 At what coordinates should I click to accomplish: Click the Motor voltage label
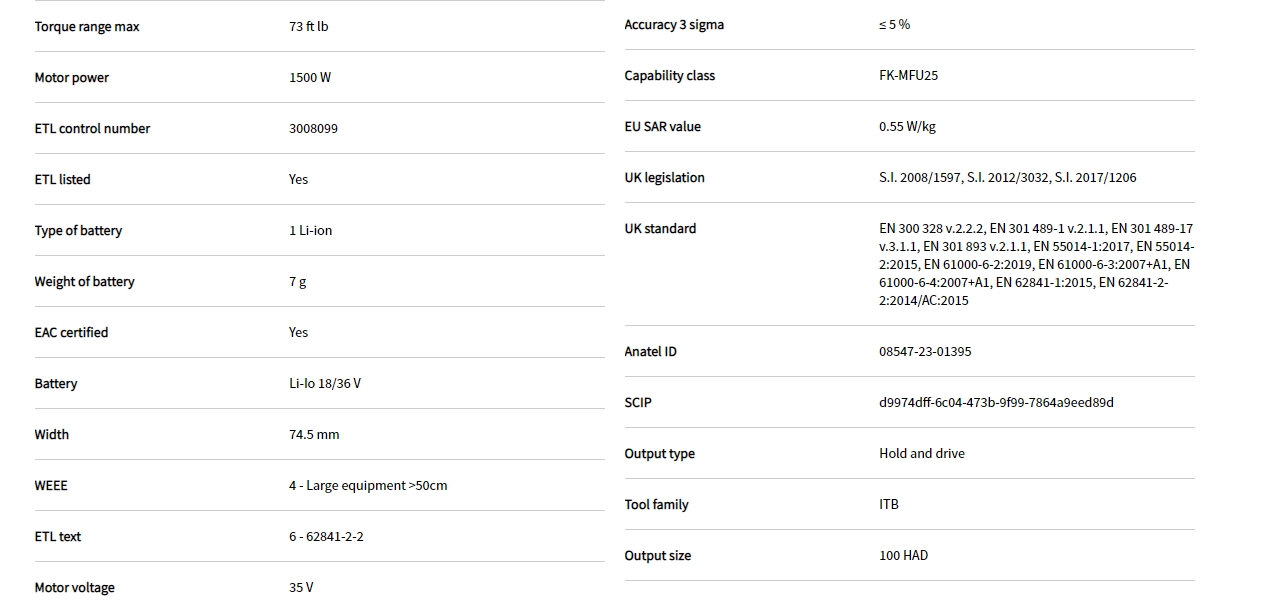(74, 588)
